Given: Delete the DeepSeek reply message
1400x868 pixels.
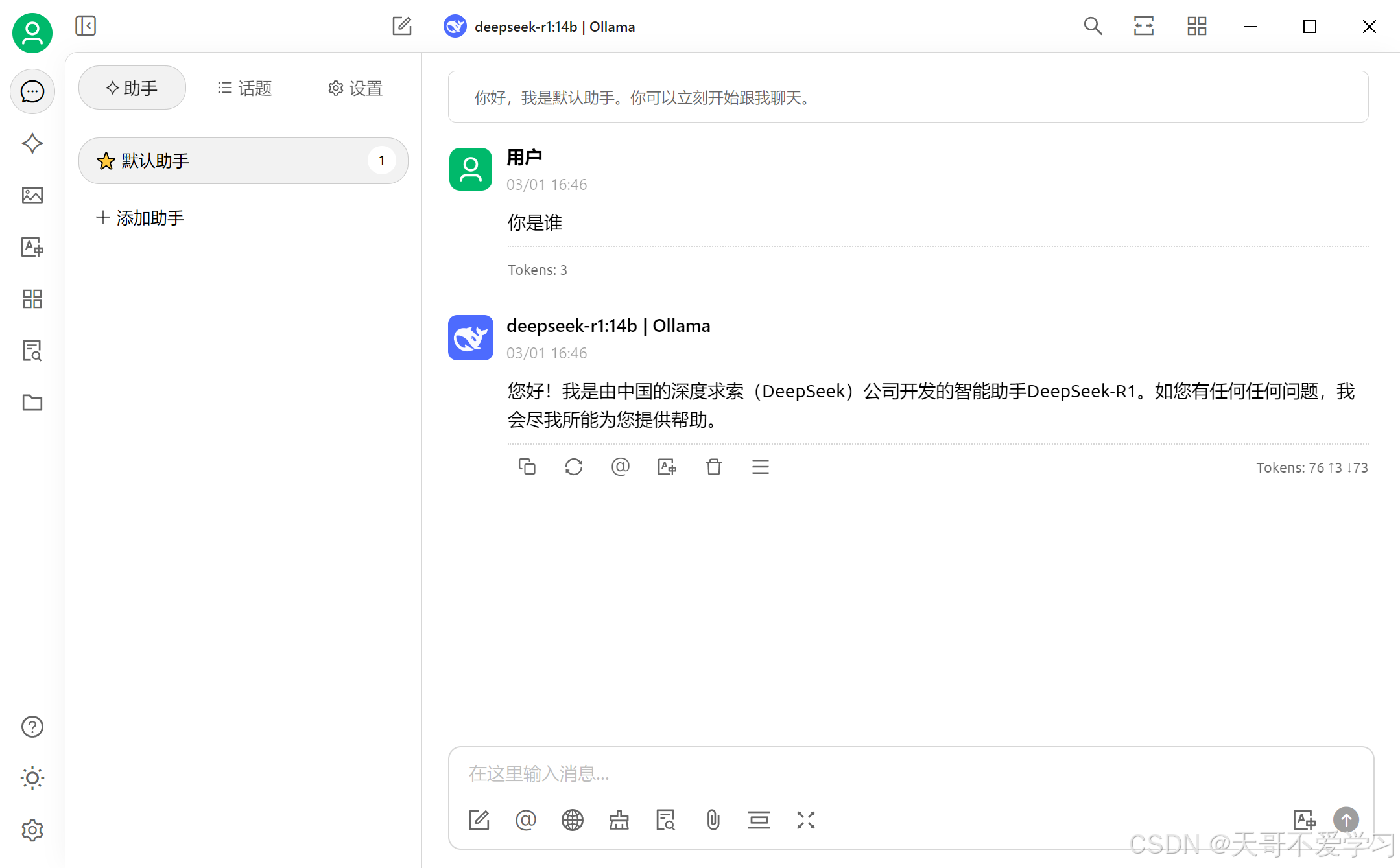Looking at the screenshot, I should tap(713, 467).
